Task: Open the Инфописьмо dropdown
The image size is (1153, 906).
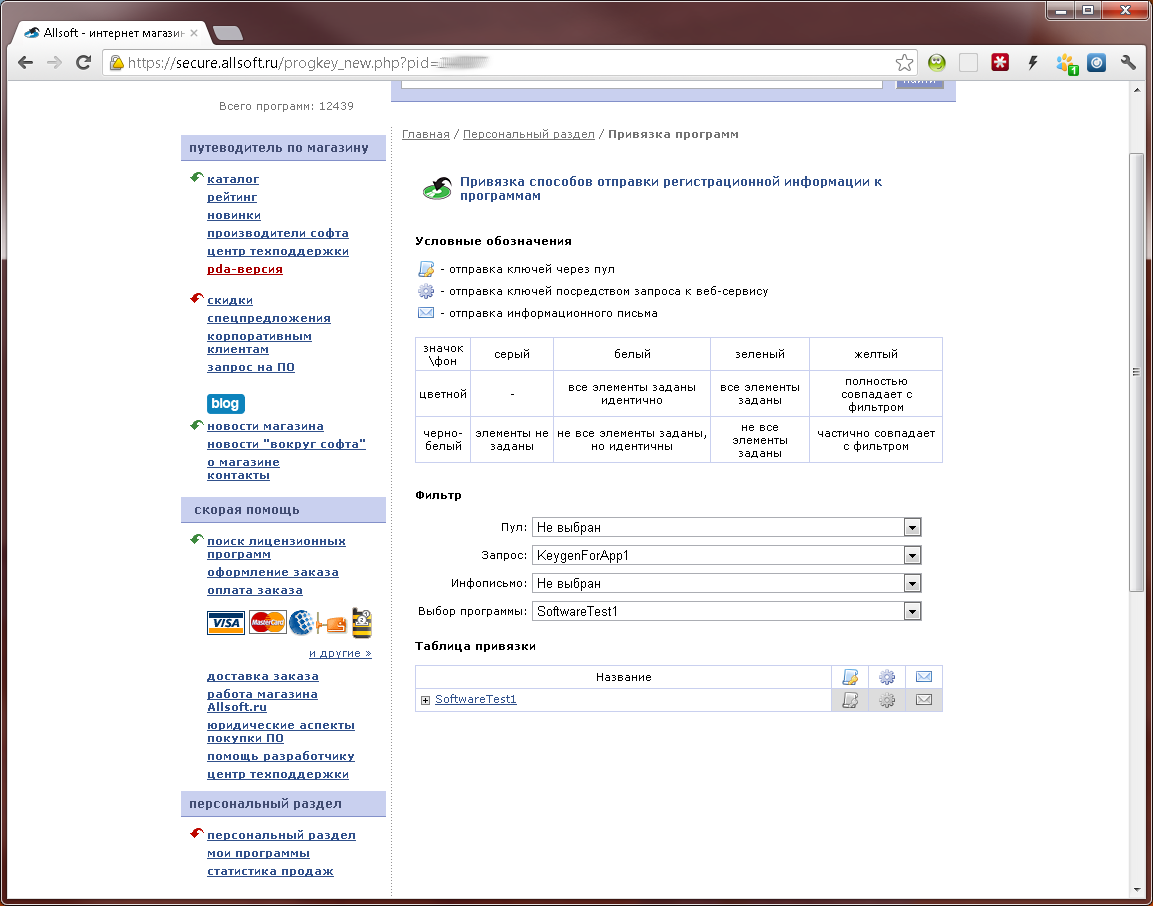Action: (x=727, y=583)
